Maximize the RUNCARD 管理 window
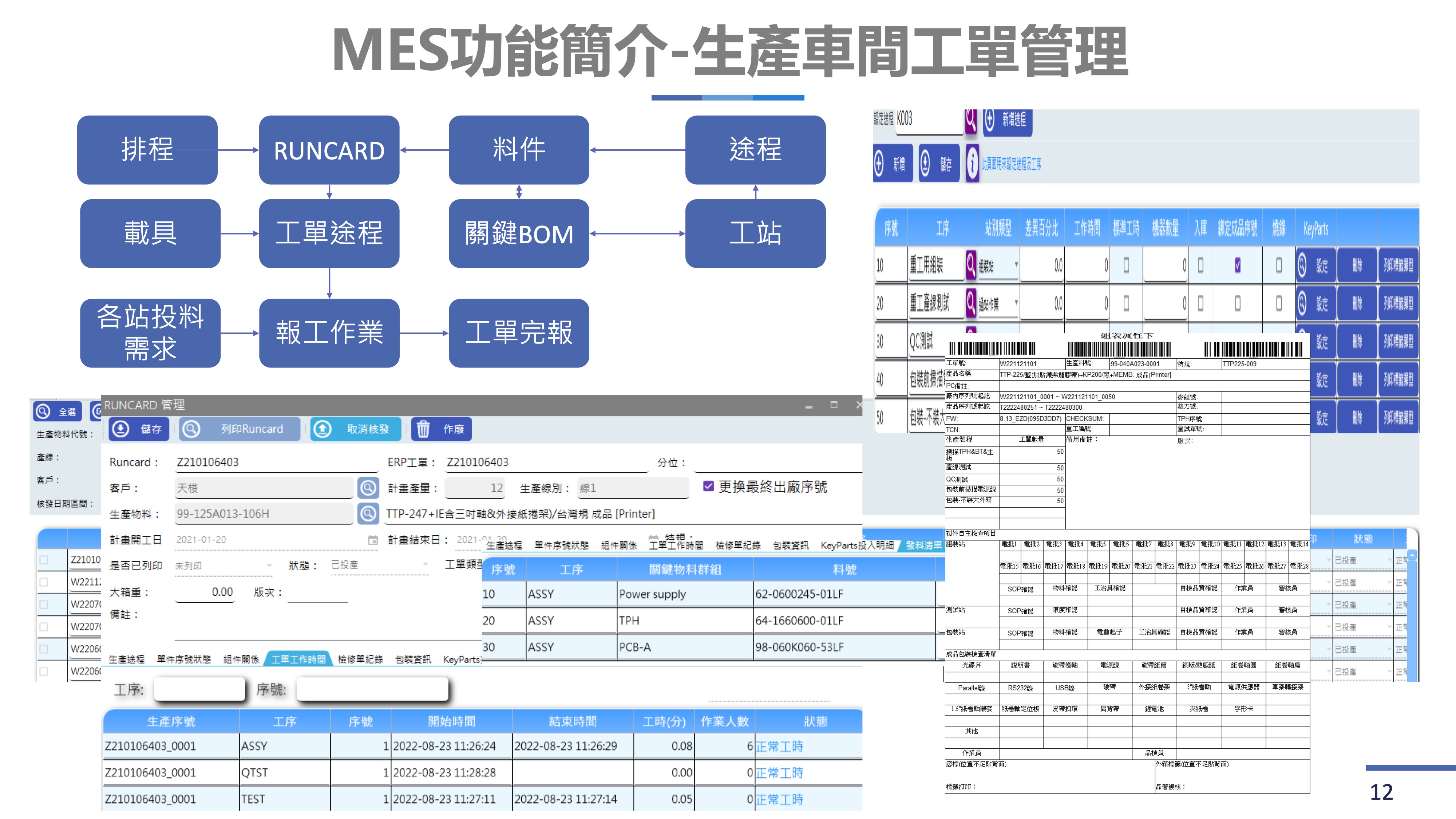The width and height of the screenshot is (1456, 819). pyautogui.click(x=834, y=405)
